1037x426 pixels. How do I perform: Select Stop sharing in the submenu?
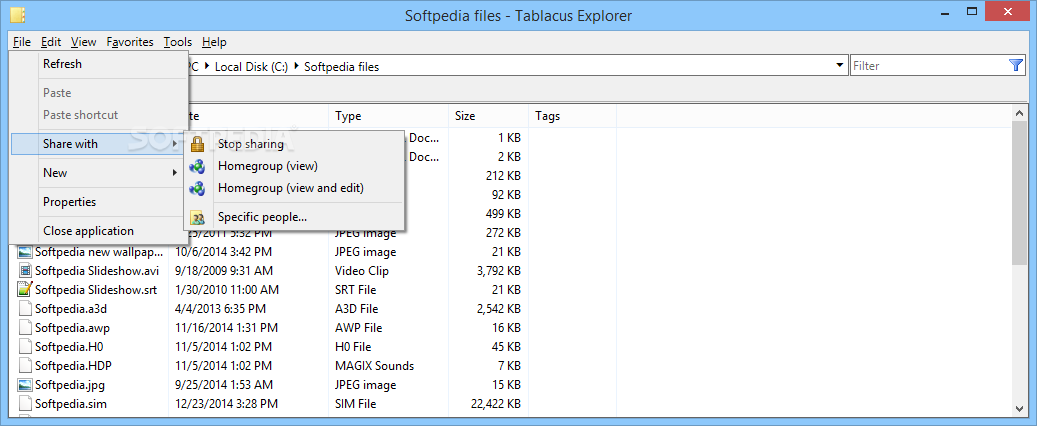294,144
